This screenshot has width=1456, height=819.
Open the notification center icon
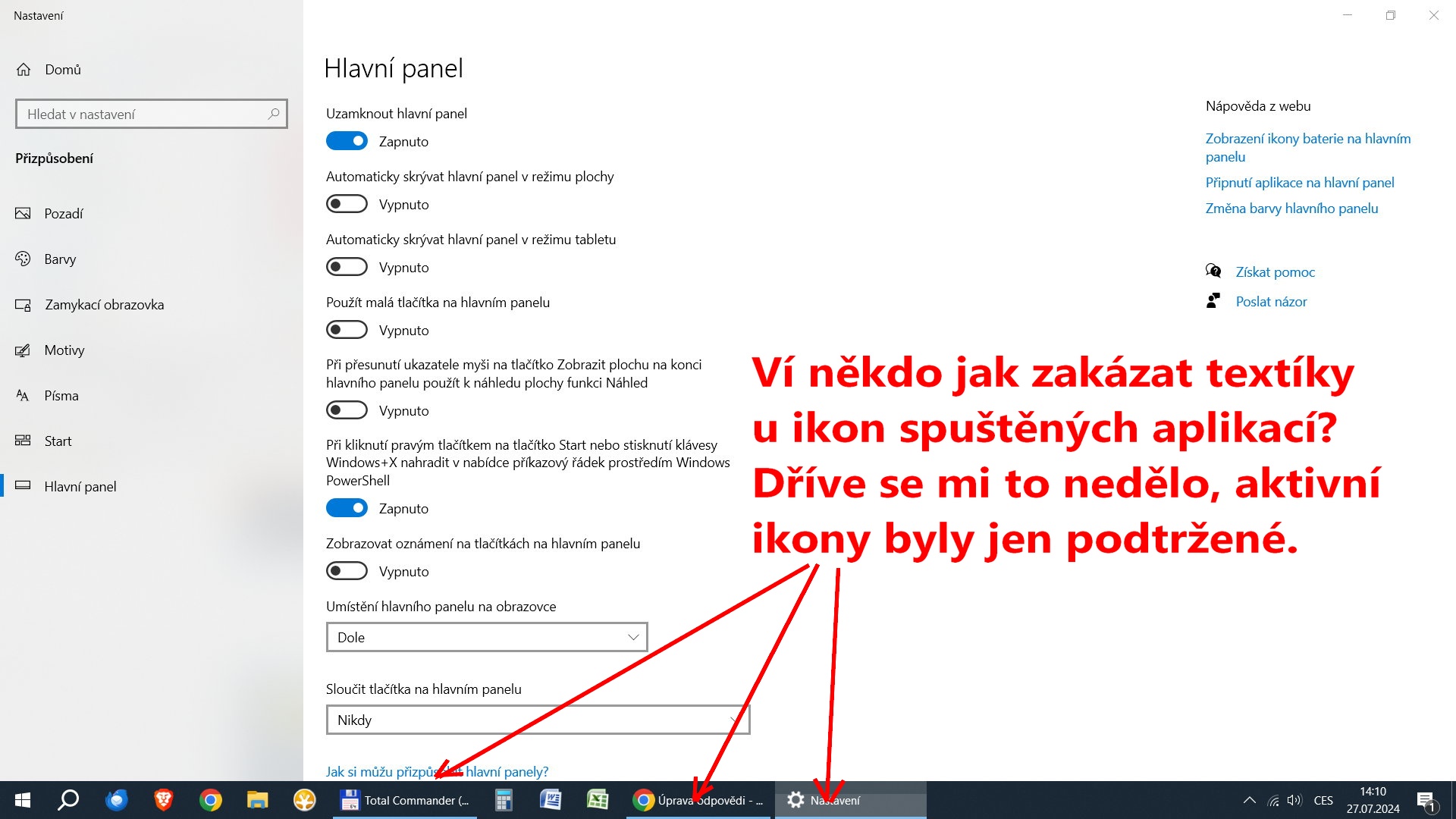point(1425,801)
